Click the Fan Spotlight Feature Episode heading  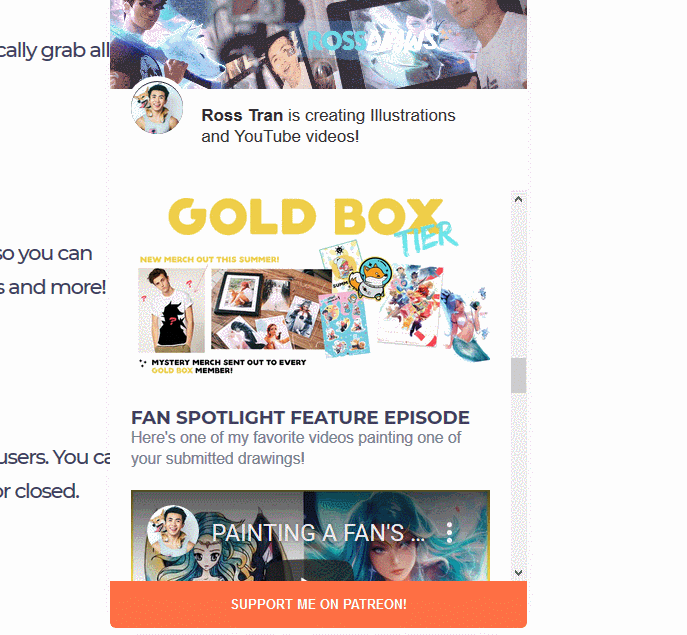(301, 418)
